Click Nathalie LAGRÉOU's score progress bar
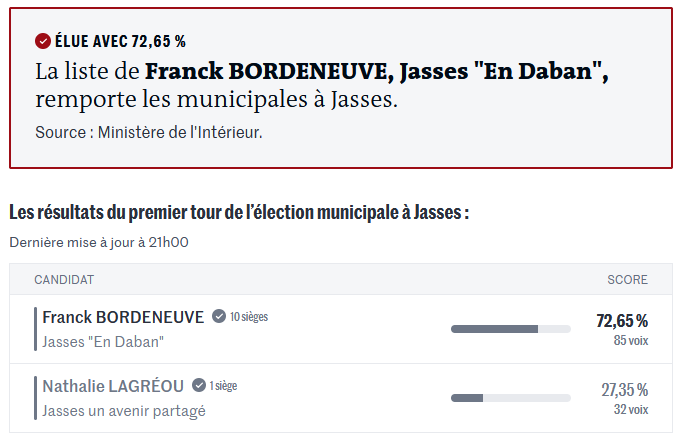682x439 pixels. (x=510, y=397)
